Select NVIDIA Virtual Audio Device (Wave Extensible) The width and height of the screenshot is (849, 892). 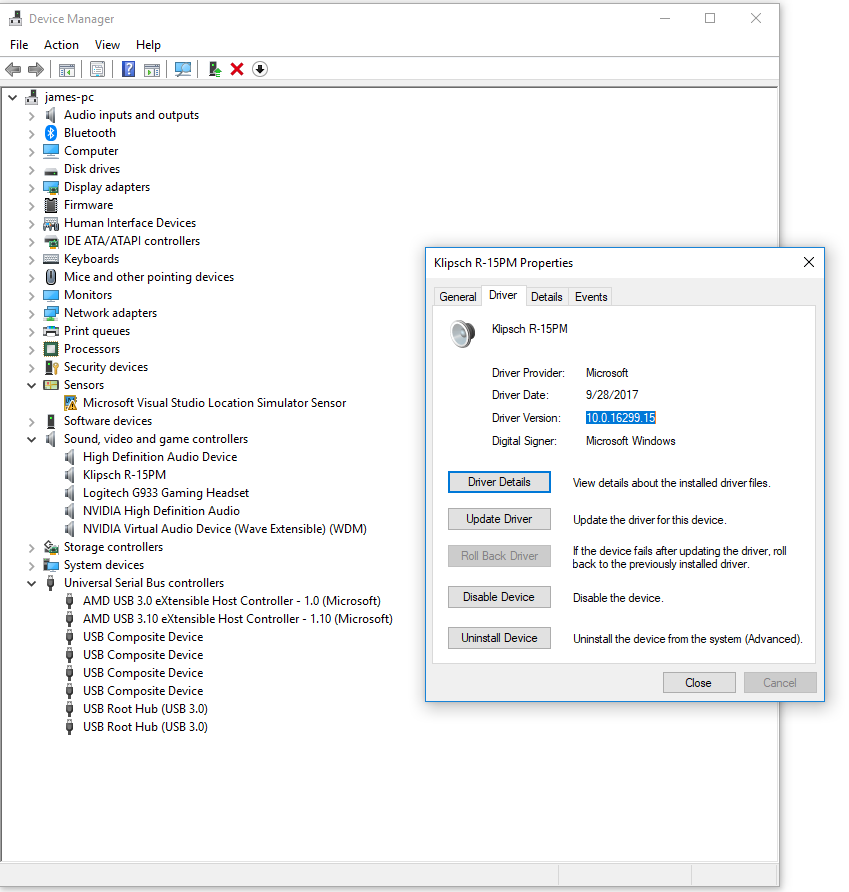click(225, 529)
